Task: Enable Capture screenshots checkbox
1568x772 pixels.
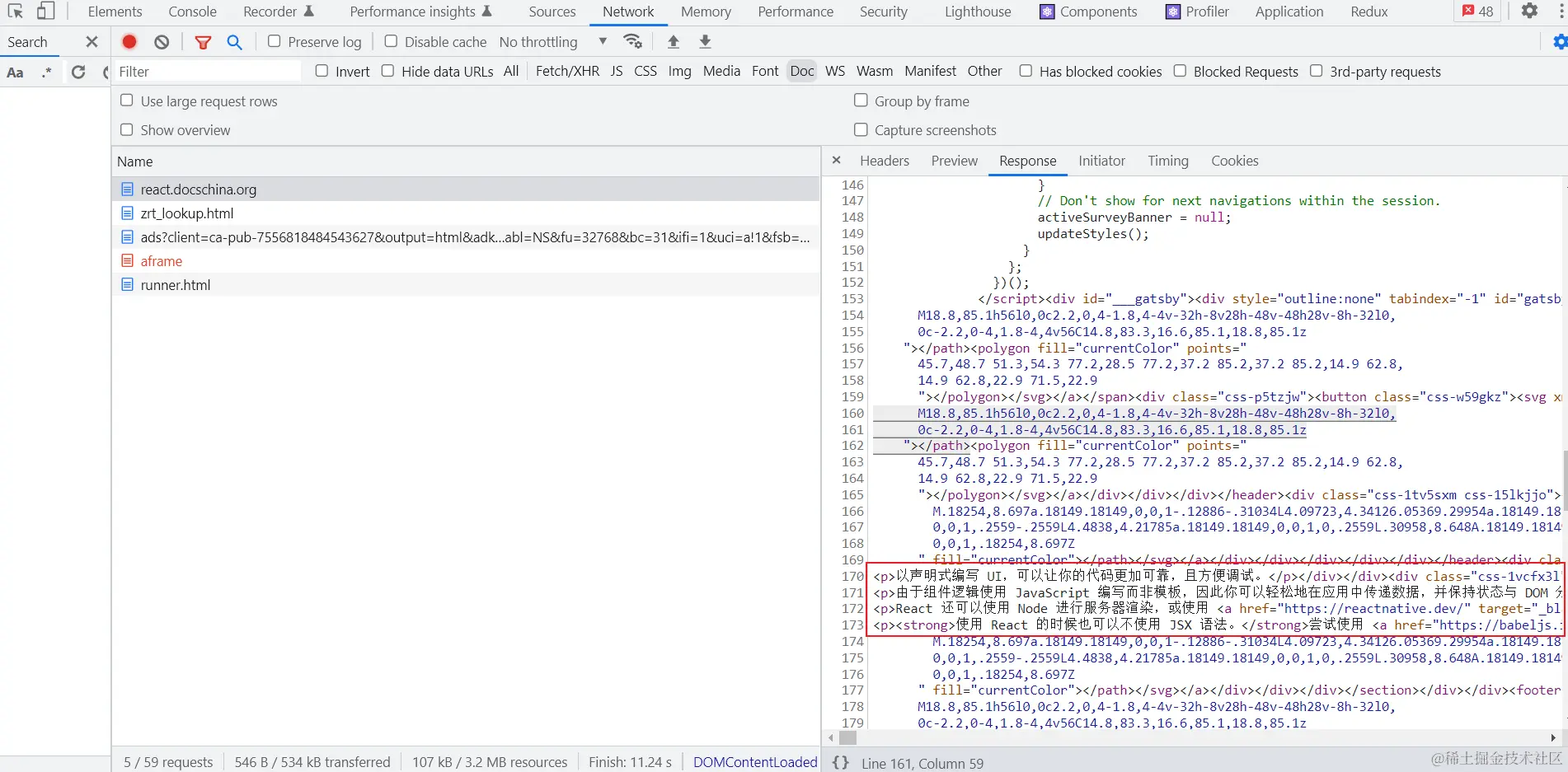Action: (x=861, y=129)
